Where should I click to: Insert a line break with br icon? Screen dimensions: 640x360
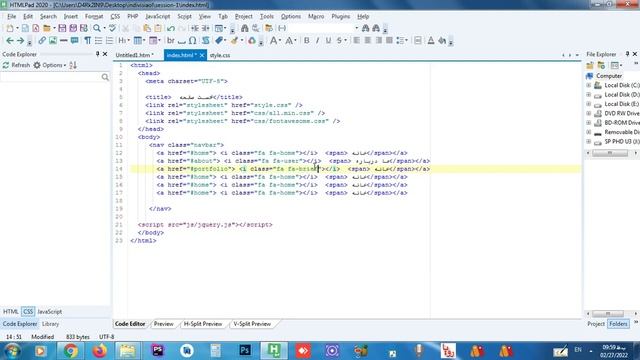coord(171,40)
